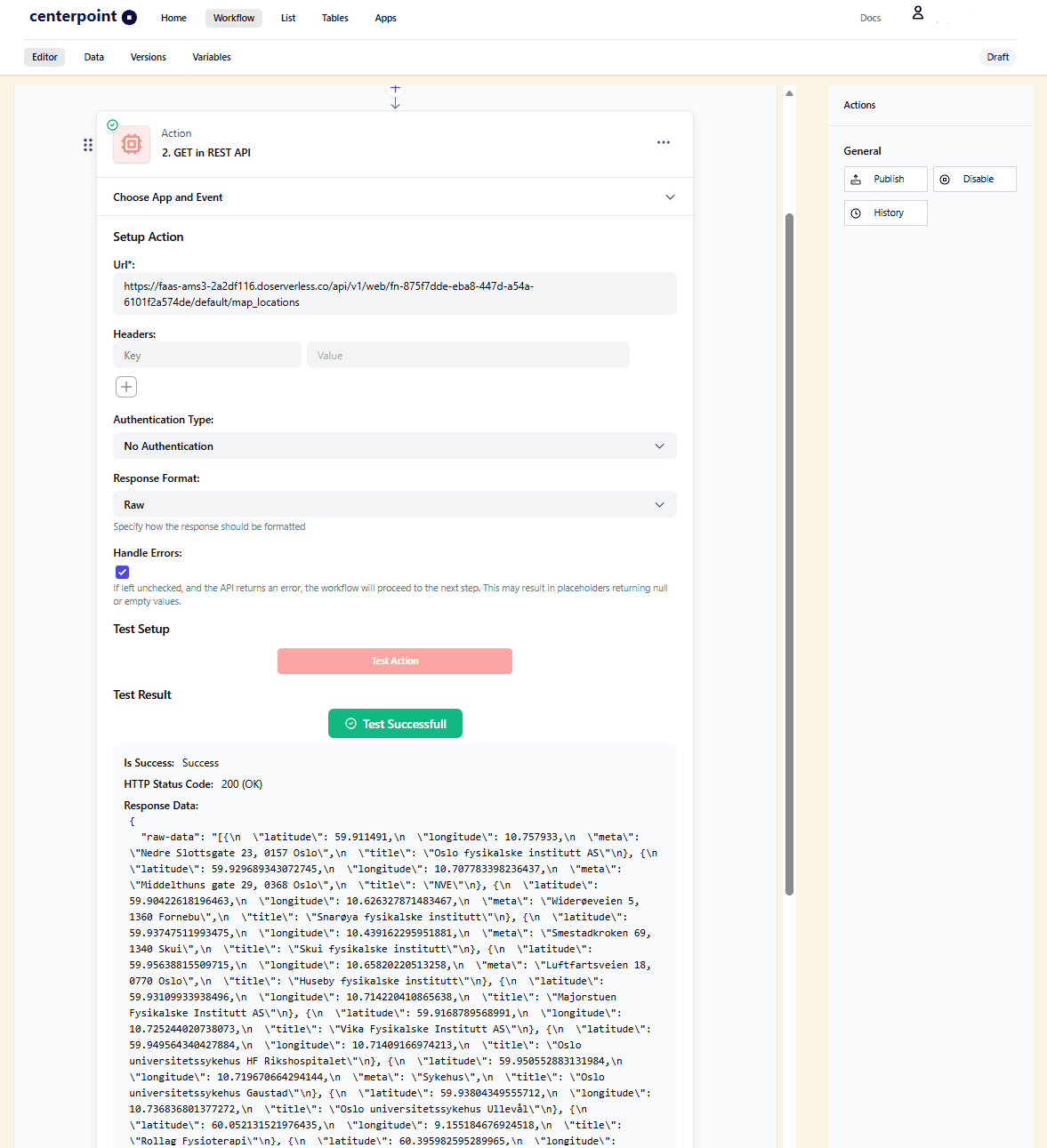Click the 'Is Success:' label
This screenshot has width=1047, height=1148.
point(149,763)
